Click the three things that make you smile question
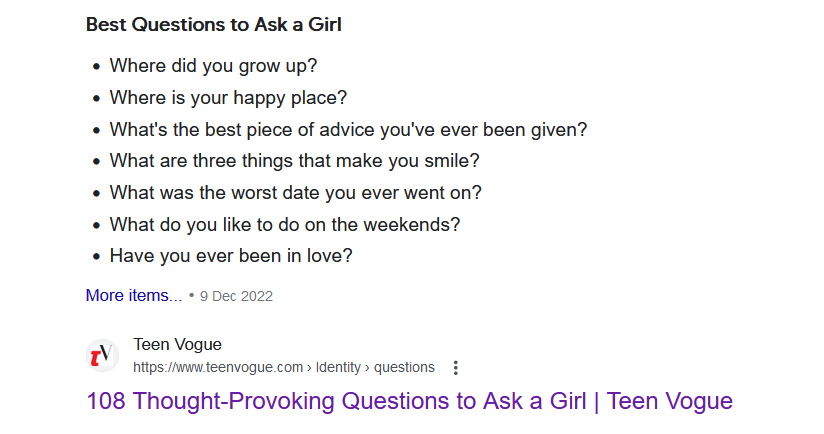 click(294, 161)
